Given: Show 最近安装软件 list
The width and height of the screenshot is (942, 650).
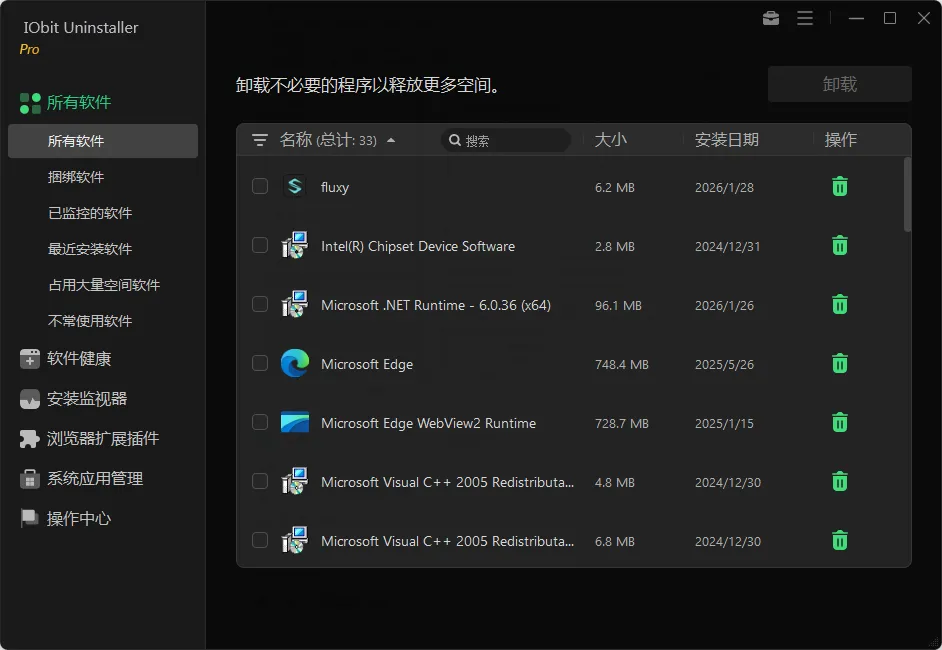Looking at the screenshot, I should [x=90, y=249].
